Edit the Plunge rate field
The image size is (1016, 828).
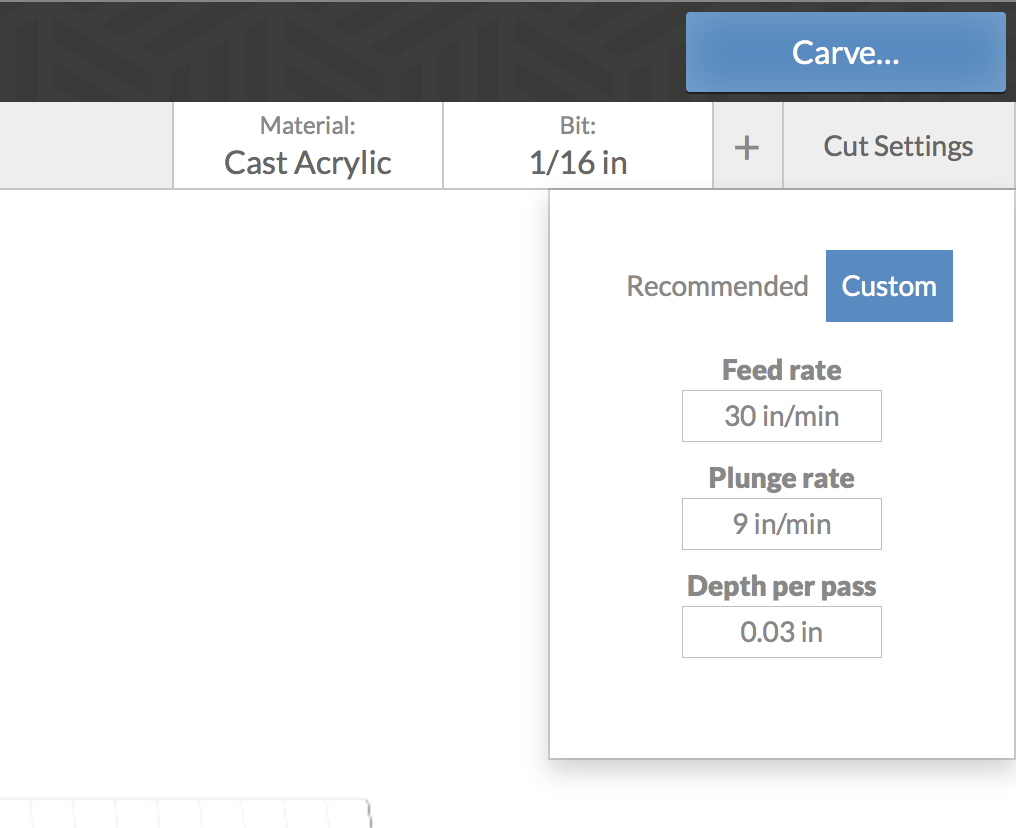(x=781, y=524)
